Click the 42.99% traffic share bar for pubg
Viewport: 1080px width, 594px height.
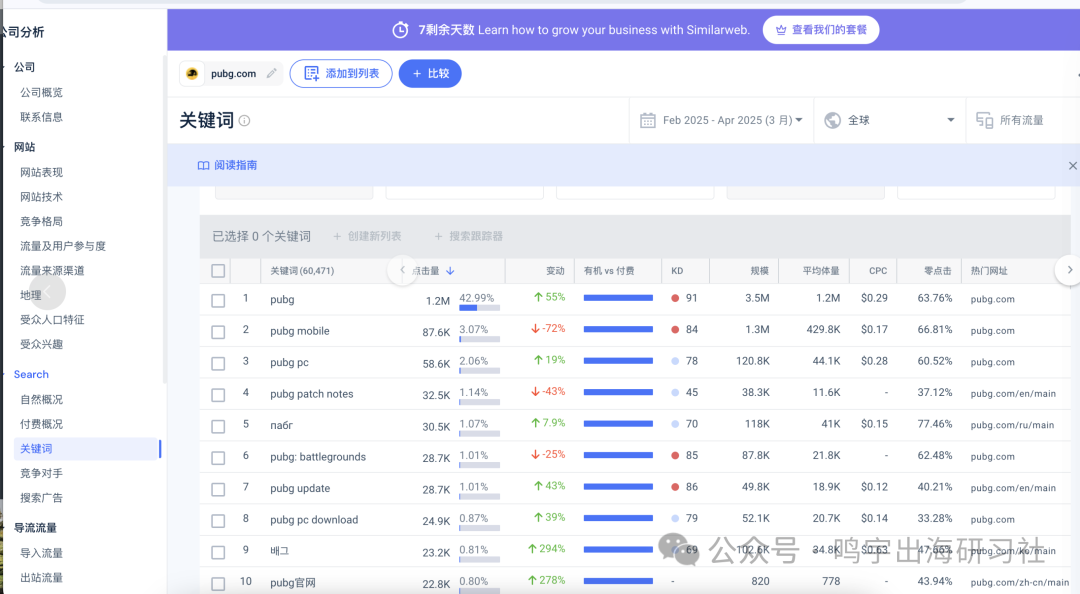click(x=479, y=308)
